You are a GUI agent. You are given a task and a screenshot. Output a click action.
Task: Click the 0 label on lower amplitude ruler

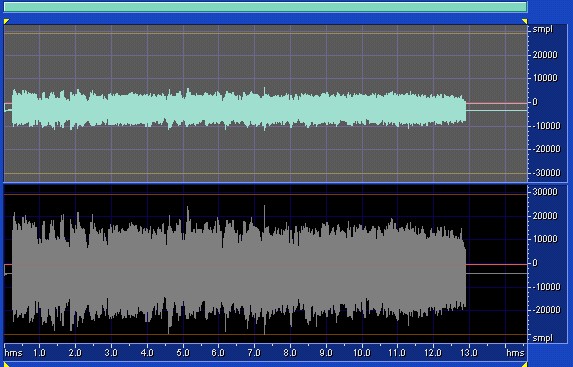pyautogui.click(x=535, y=263)
